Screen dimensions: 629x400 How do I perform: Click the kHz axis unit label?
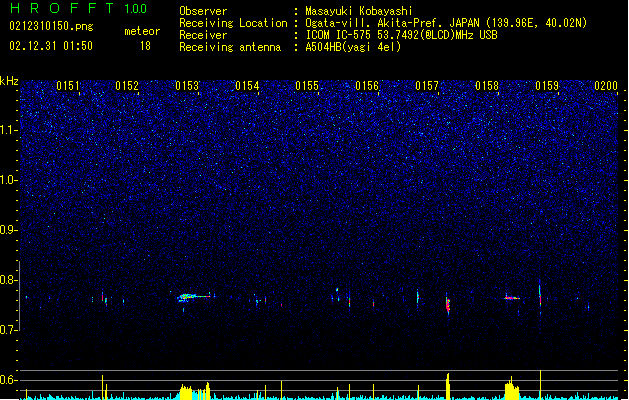pos(9,81)
